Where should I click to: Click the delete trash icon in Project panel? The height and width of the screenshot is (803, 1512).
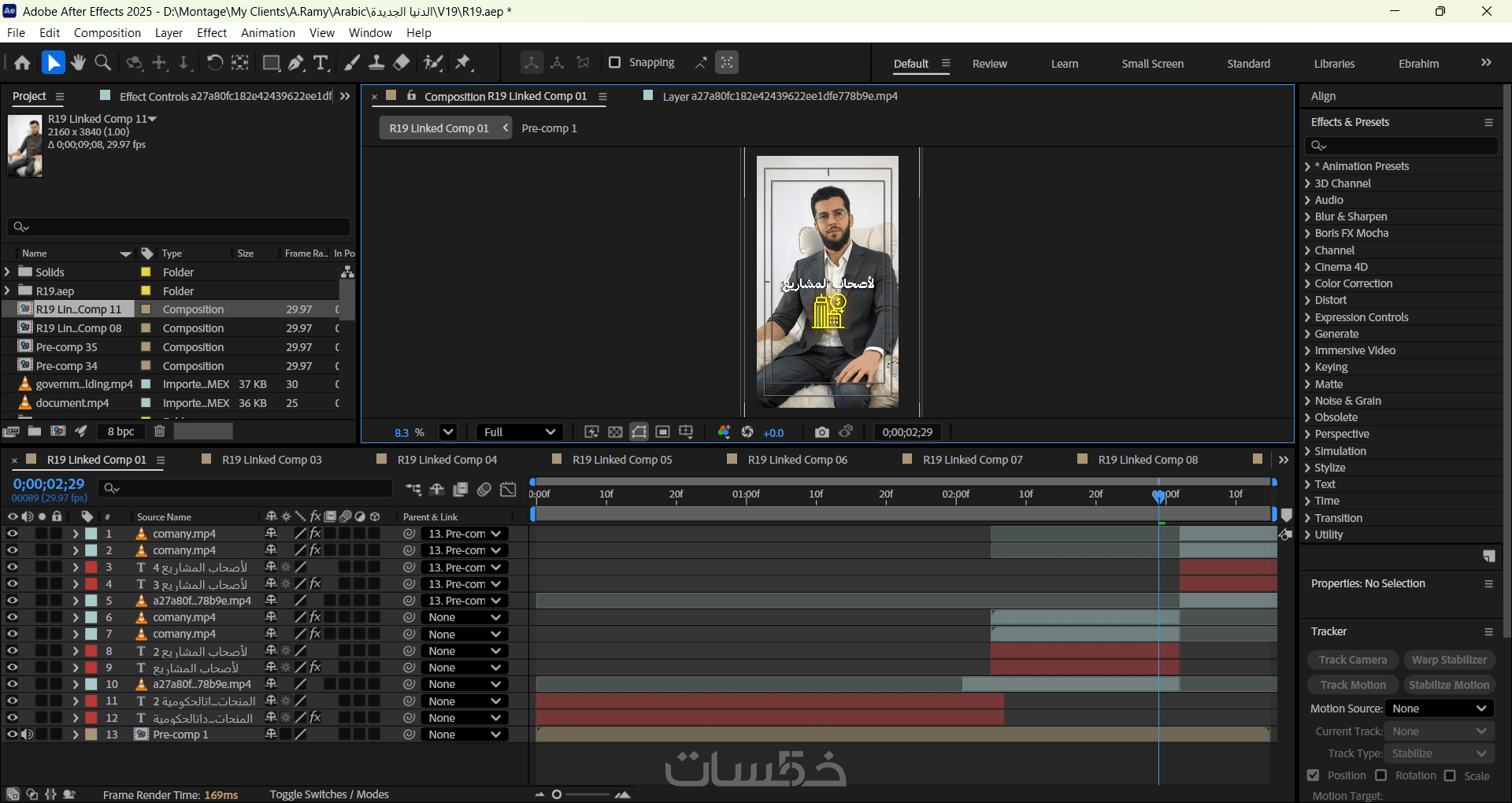159,431
